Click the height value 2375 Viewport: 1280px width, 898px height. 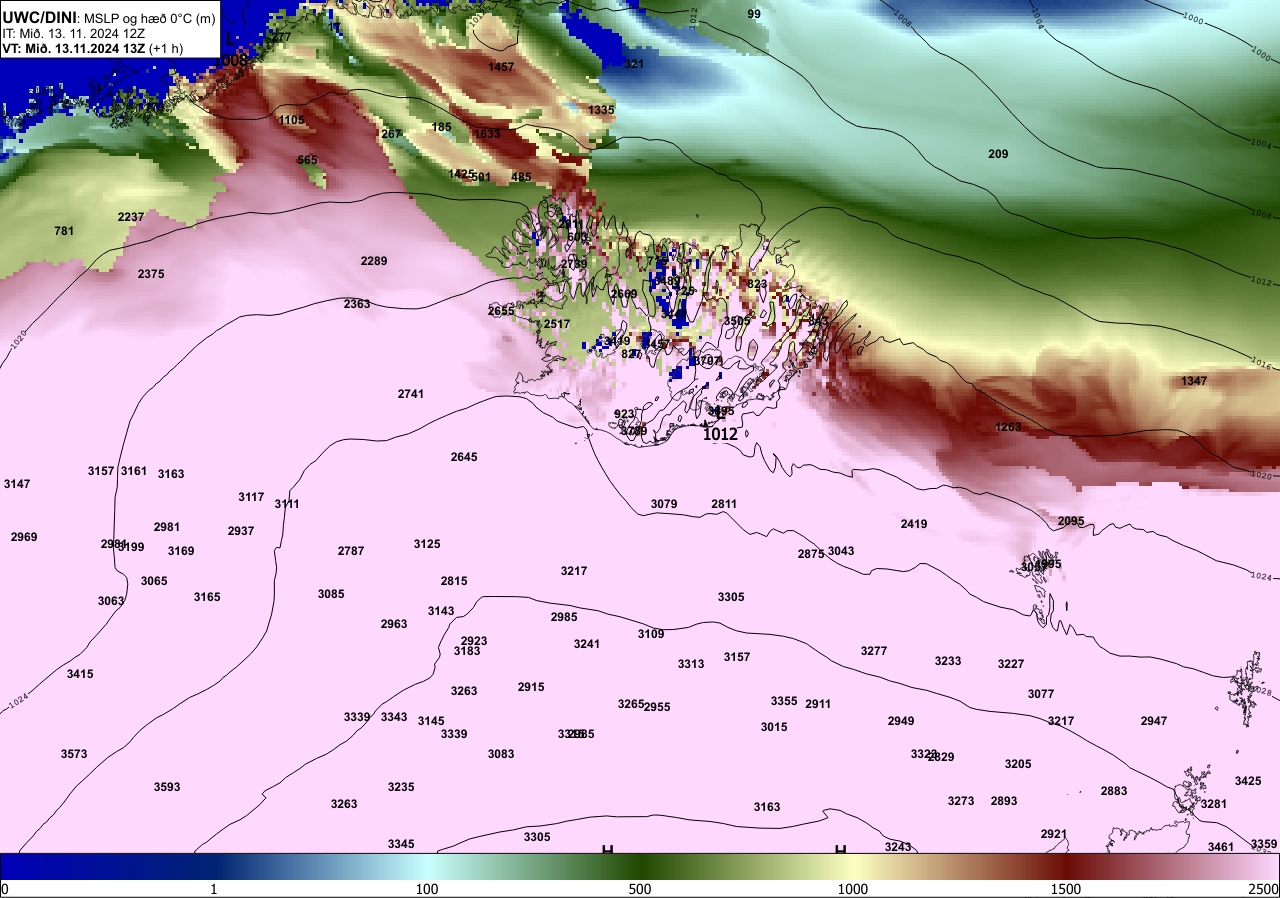click(x=151, y=274)
